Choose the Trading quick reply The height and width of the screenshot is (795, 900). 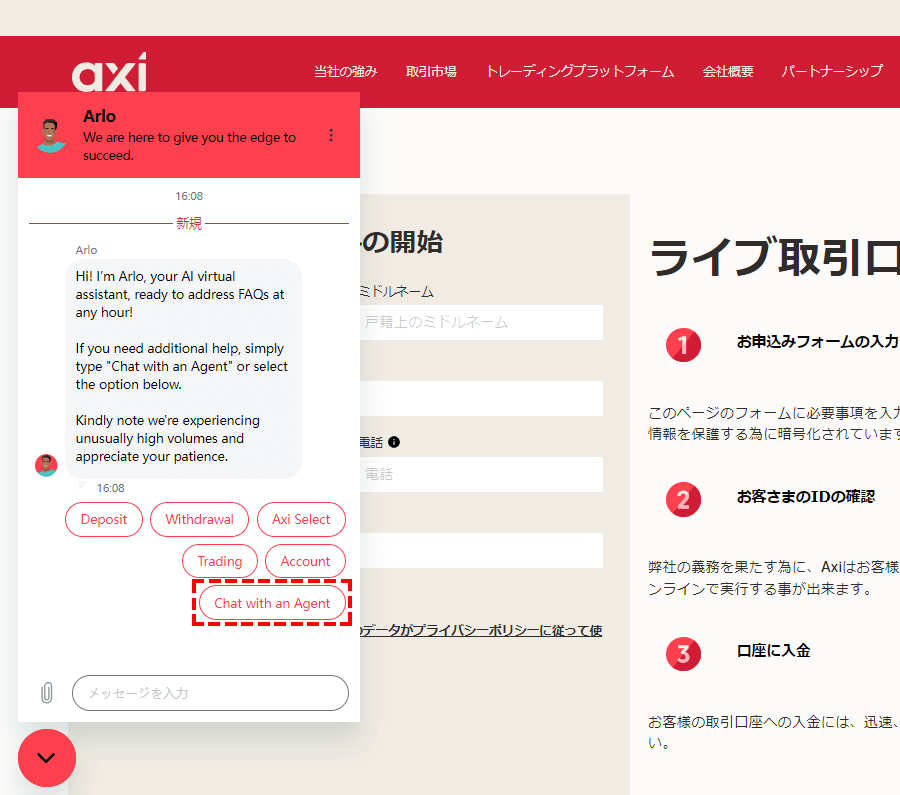tap(220, 561)
